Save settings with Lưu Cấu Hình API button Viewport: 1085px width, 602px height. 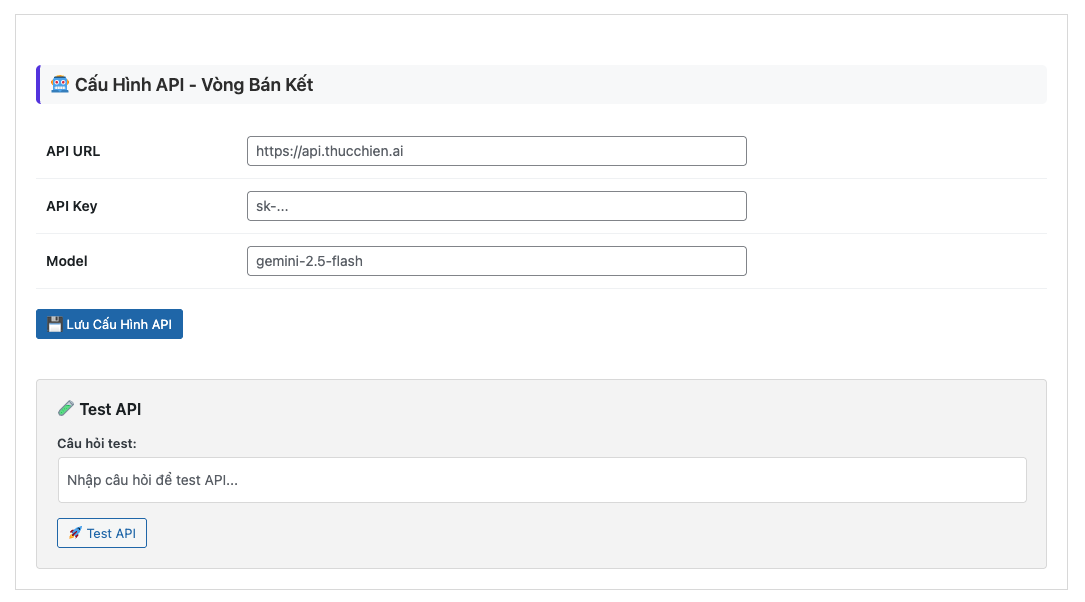(x=109, y=324)
